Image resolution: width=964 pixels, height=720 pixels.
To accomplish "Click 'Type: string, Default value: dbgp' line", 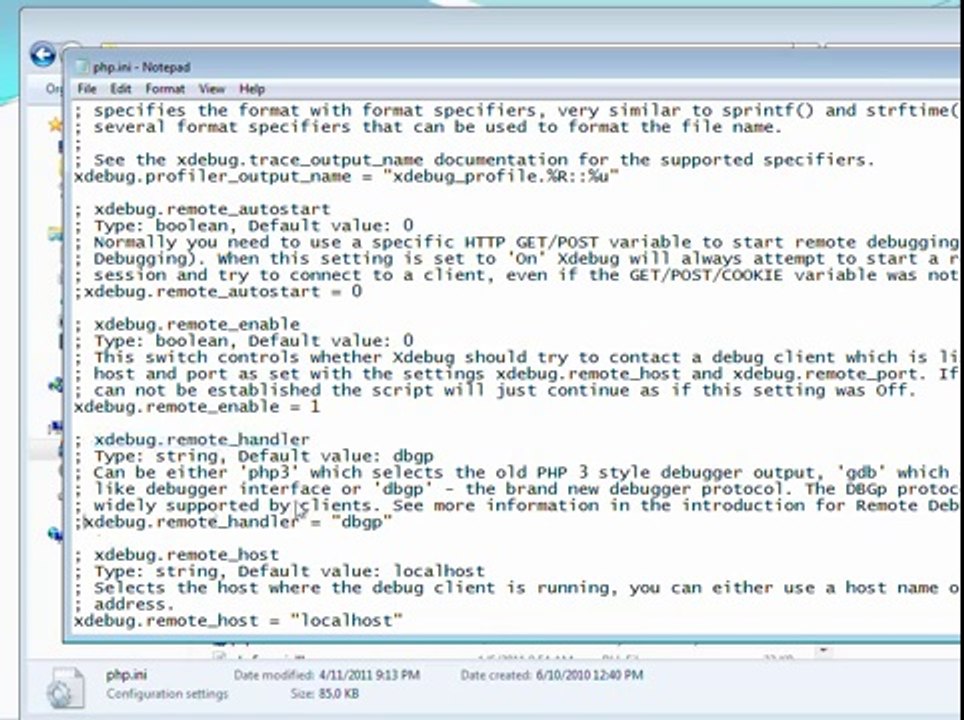I will click(254, 456).
